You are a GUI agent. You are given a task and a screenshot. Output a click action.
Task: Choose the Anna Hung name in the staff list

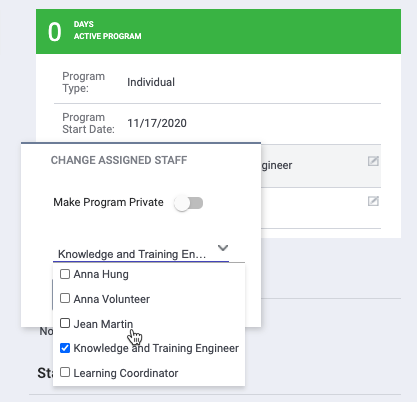point(101,274)
